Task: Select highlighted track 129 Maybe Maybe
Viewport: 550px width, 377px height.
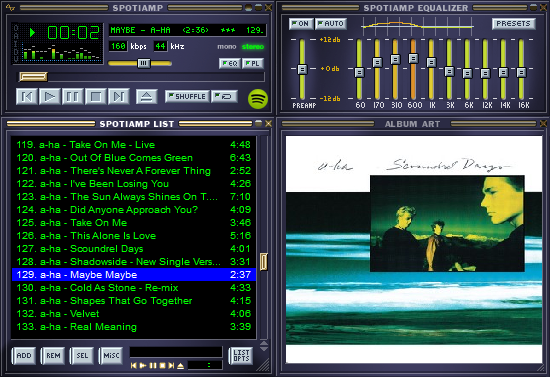Action: pyautogui.click(x=134, y=275)
